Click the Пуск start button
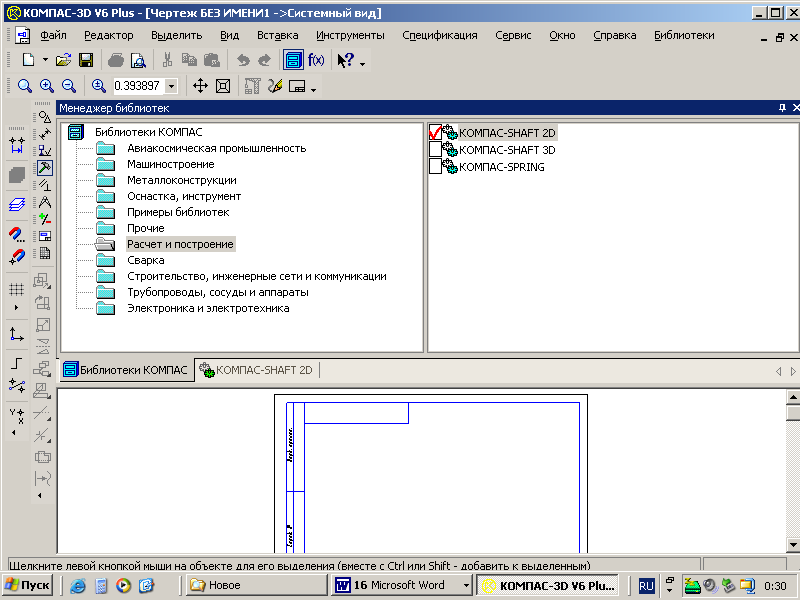Image resolution: width=800 pixels, height=600 pixels. tap(28, 585)
